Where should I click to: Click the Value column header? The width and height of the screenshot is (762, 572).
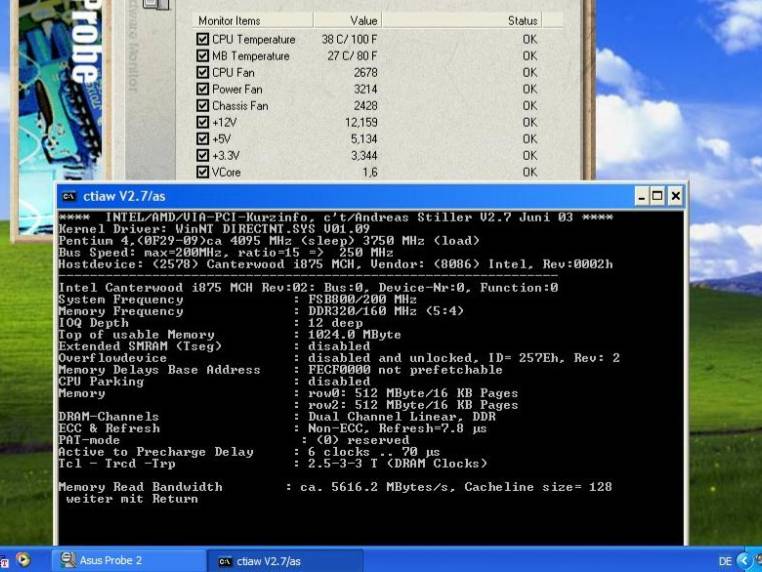coord(347,20)
